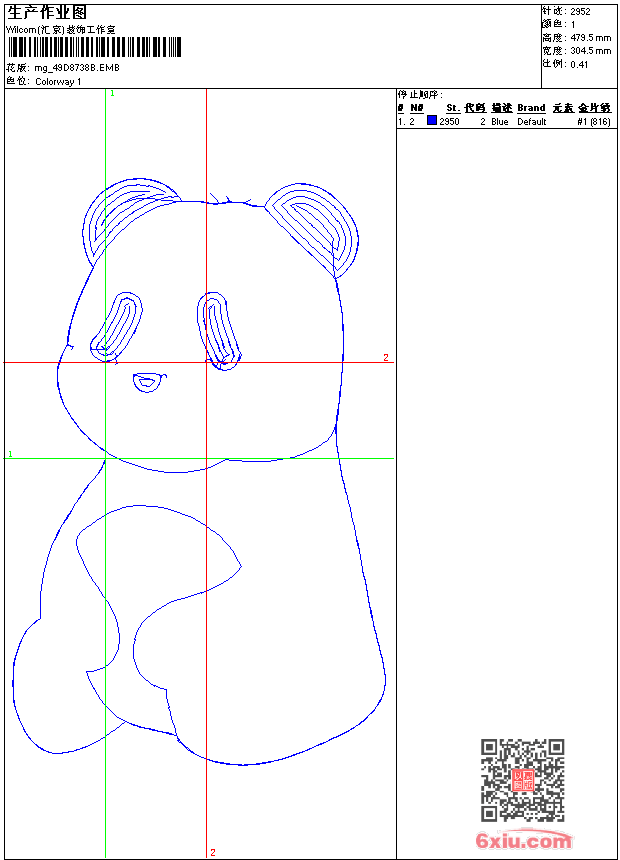The image size is (620, 860).
Task: Click the '生产作业图' title heading
Action: point(47,13)
